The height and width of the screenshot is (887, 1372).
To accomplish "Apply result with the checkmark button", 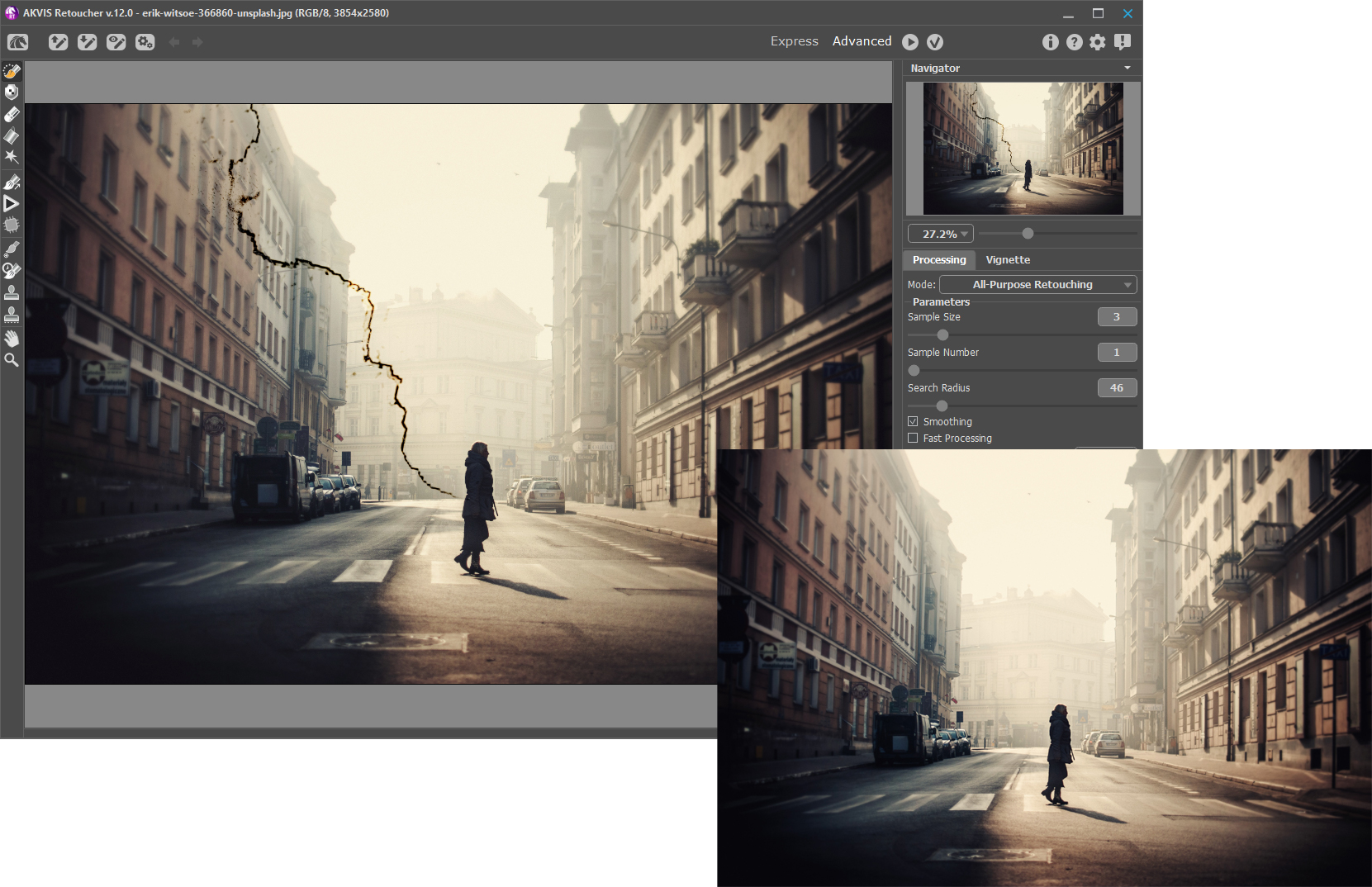I will click(x=935, y=42).
